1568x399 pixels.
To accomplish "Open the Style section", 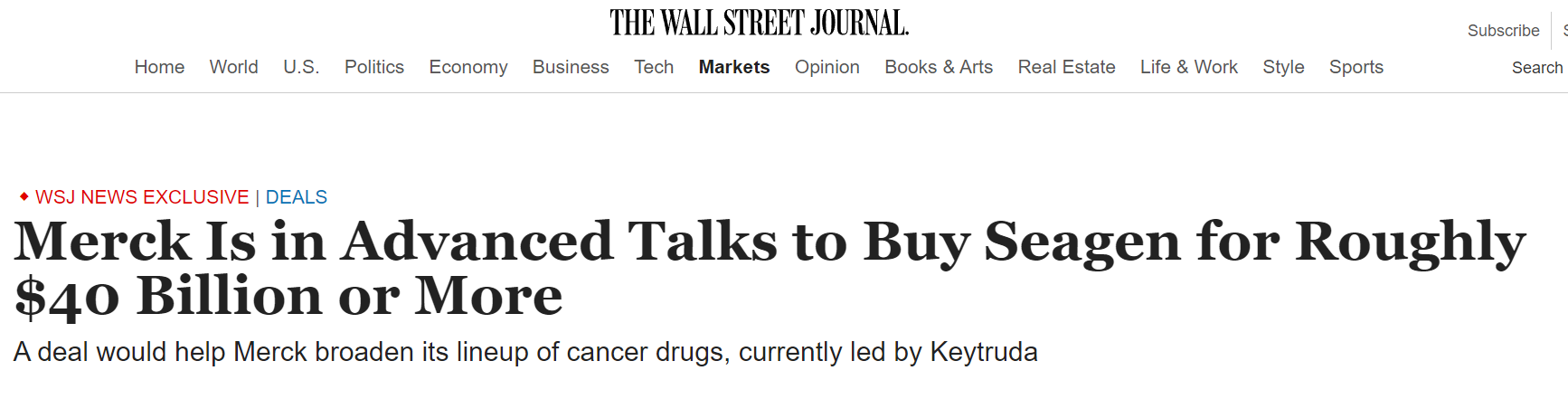I will 1283,67.
